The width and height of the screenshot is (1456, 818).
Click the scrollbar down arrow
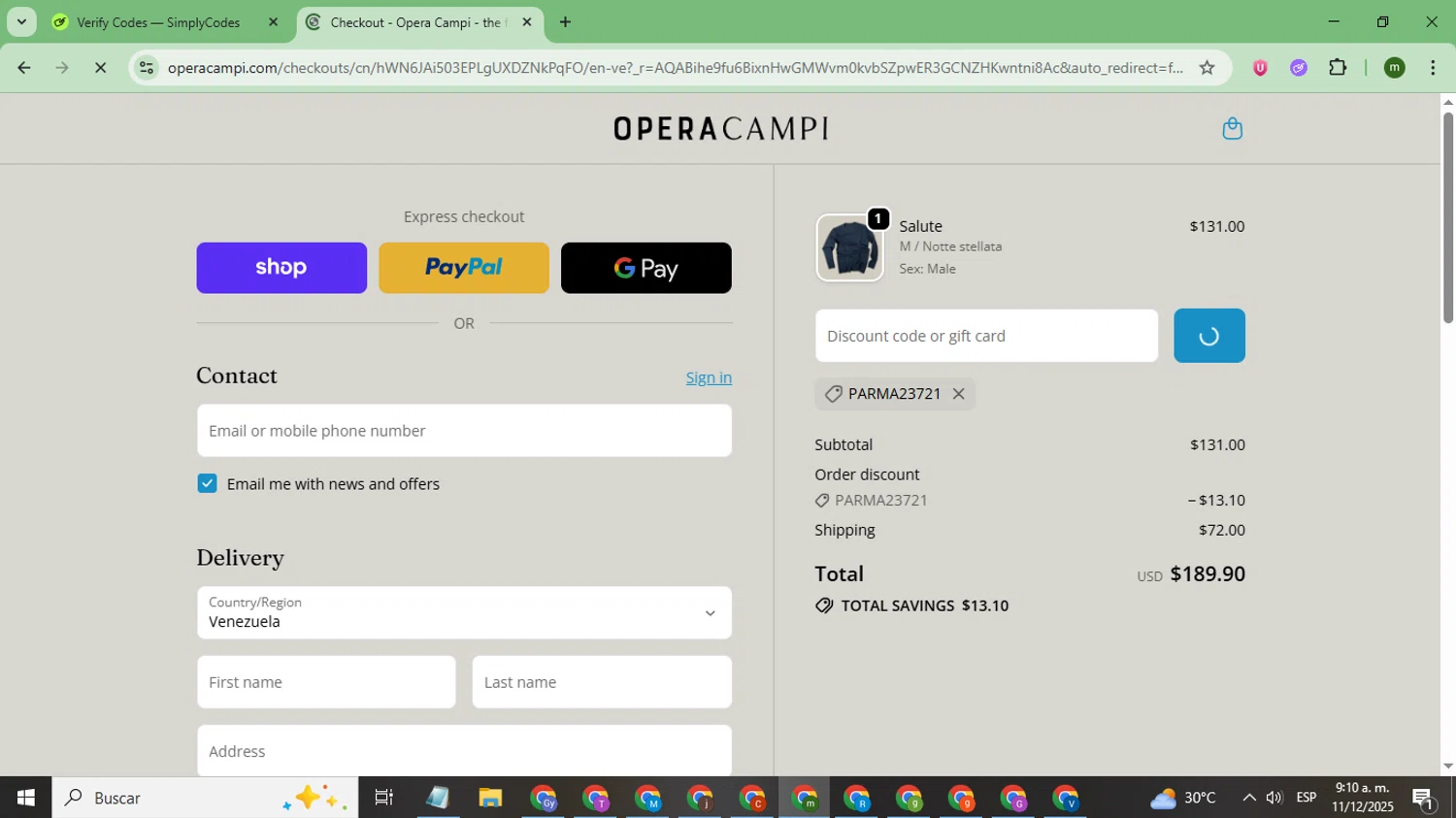tap(1448, 767)
